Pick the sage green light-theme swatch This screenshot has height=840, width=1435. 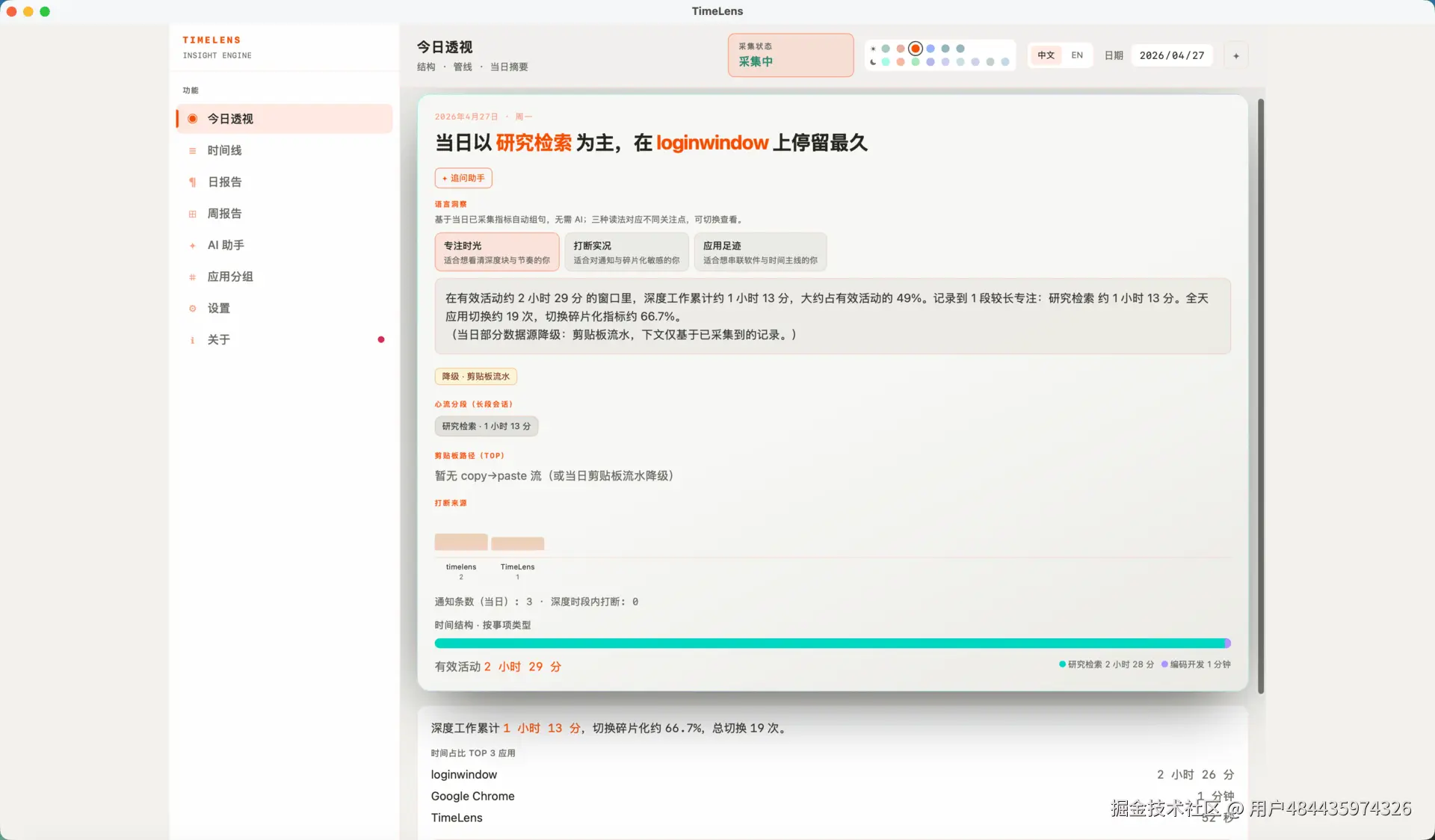point(886,49)
